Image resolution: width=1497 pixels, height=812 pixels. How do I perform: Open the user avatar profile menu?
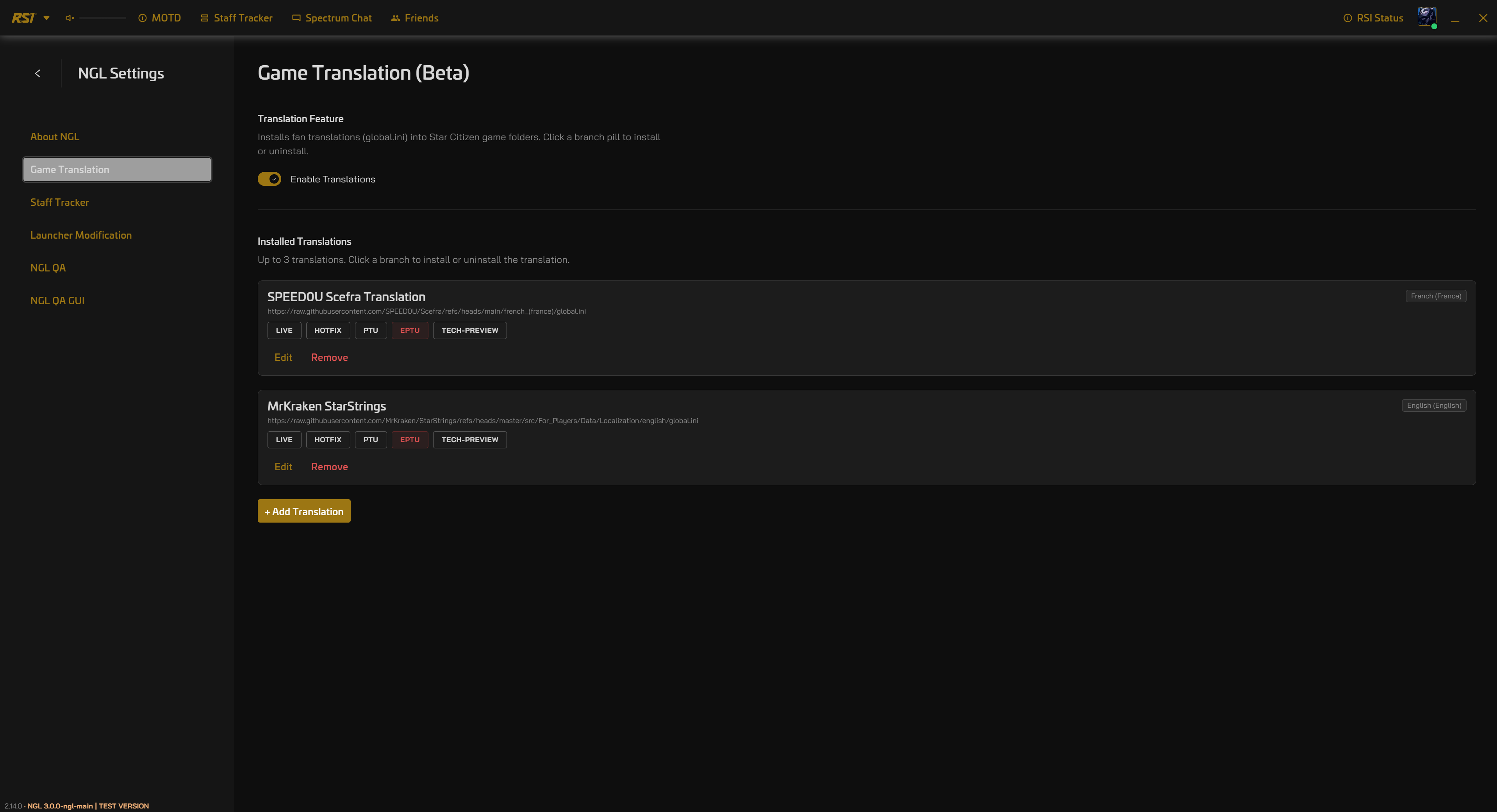(x=1427, y=18)
